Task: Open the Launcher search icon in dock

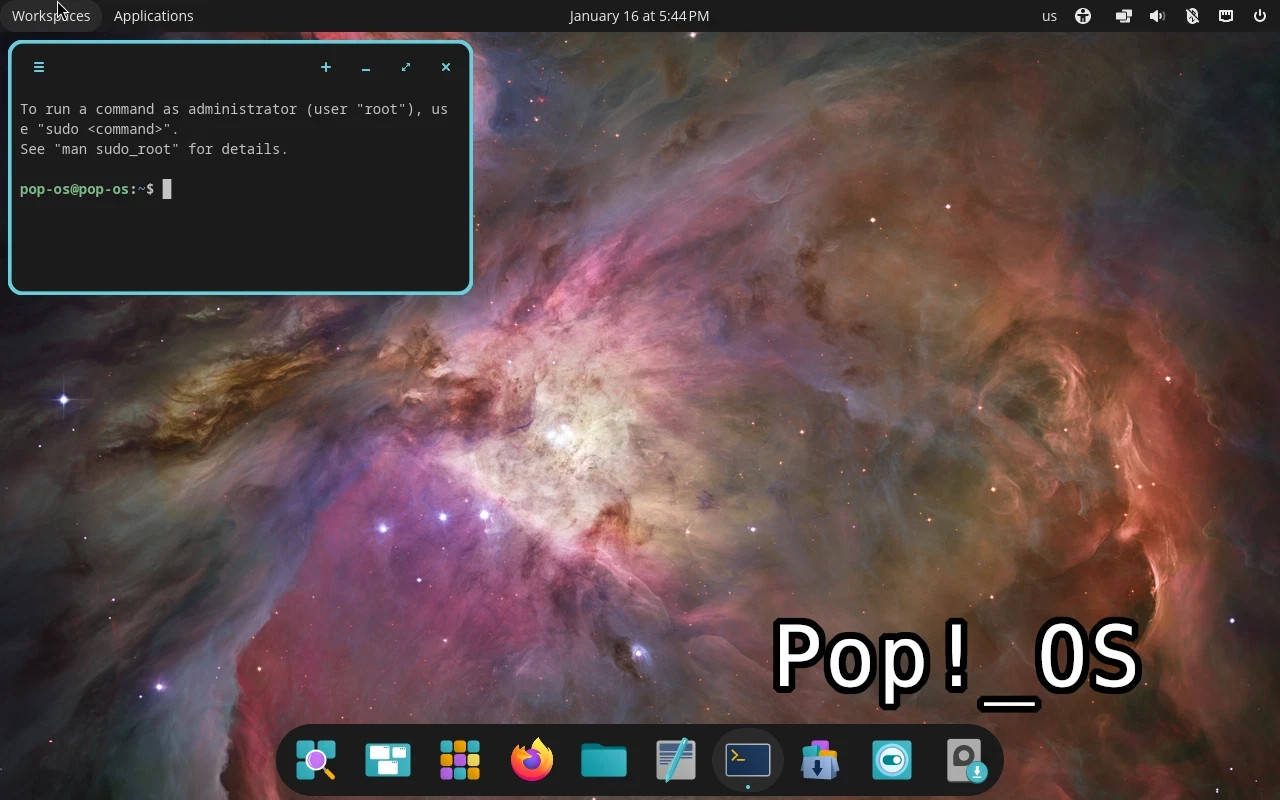Action: 316,760
